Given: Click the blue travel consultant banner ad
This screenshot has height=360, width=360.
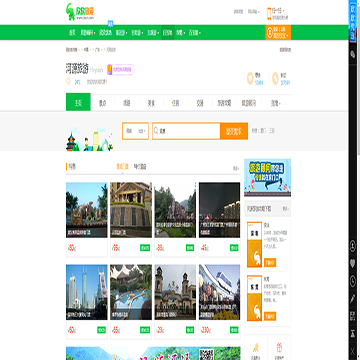Looking at the screenshot, I should tap(267, 177).
